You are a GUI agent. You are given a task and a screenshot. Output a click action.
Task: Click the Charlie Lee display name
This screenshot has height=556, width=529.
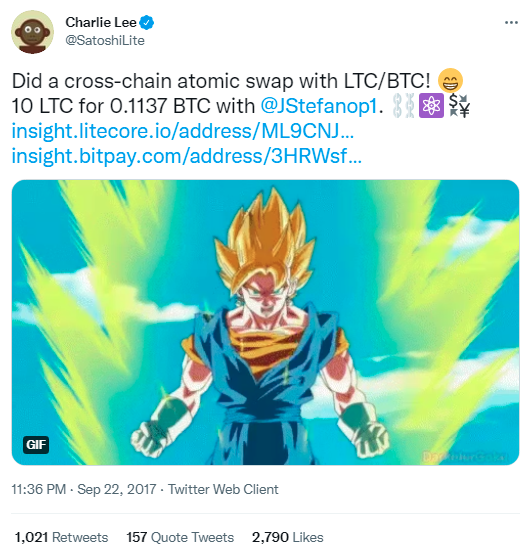coord(101,22)
